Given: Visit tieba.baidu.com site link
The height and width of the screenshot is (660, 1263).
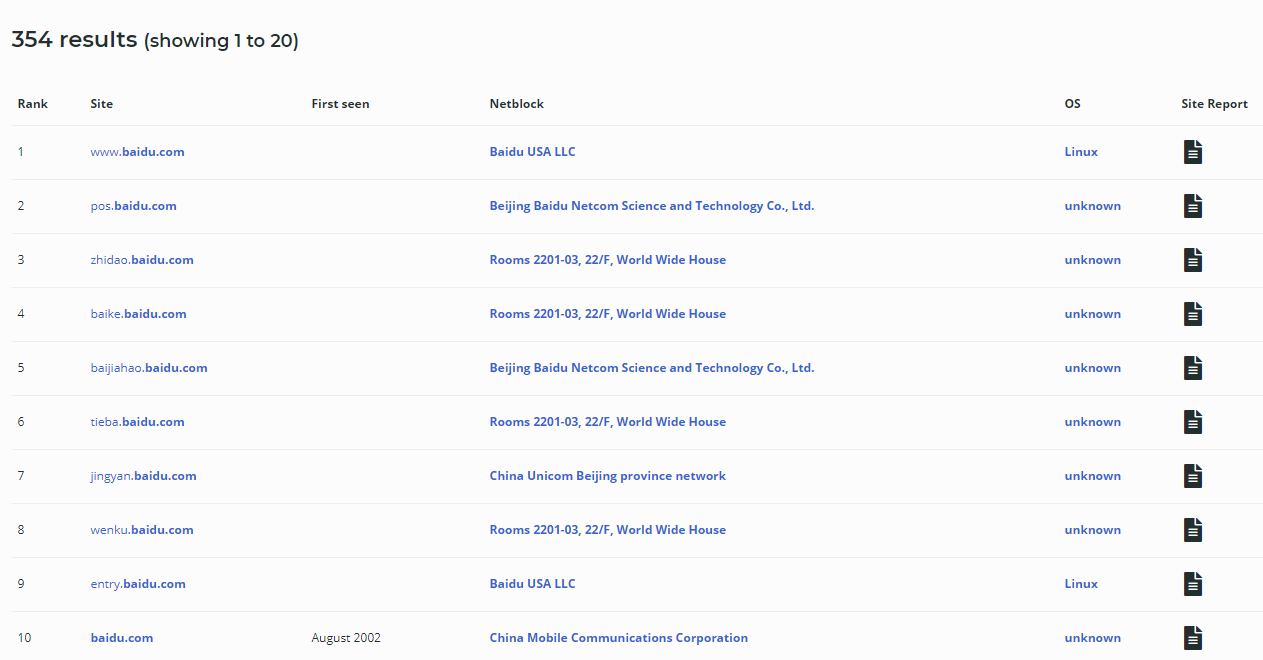Looking at the screenshot, I should tap(137, 422).
